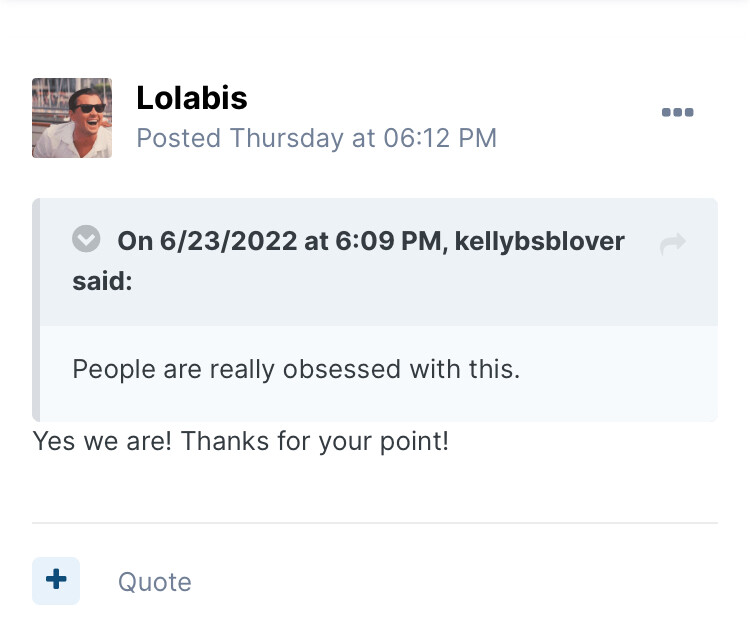Click the go-to-original-post arrow in quote
Screen dimensions: 750x630
click(673, 243)
